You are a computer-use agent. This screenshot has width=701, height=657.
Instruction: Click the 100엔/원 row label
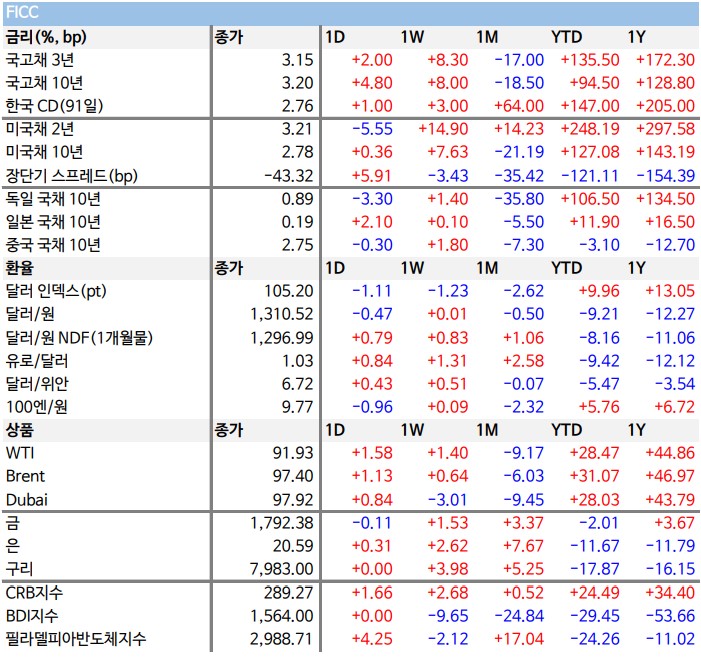36,407
